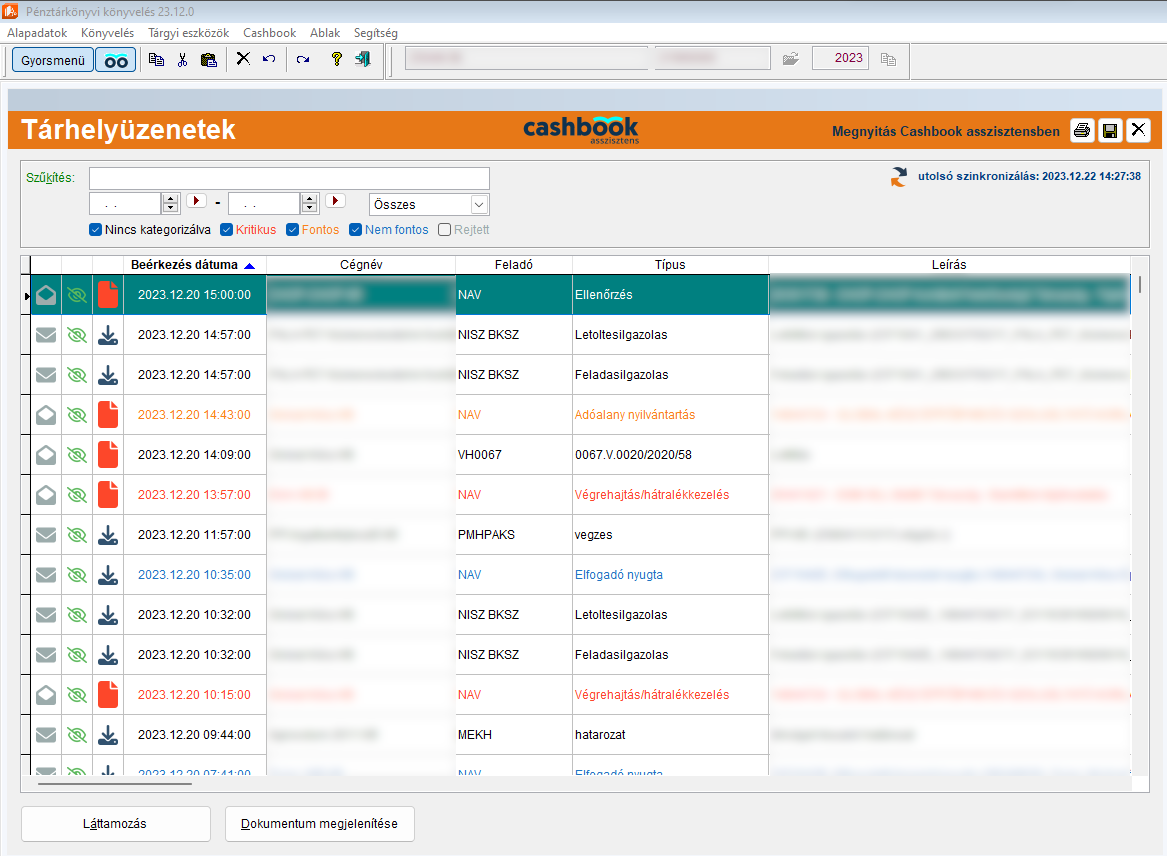Click opened envelope icon on 13:57:00 row
The image size is (1167, 856).
tap(46, 494)
